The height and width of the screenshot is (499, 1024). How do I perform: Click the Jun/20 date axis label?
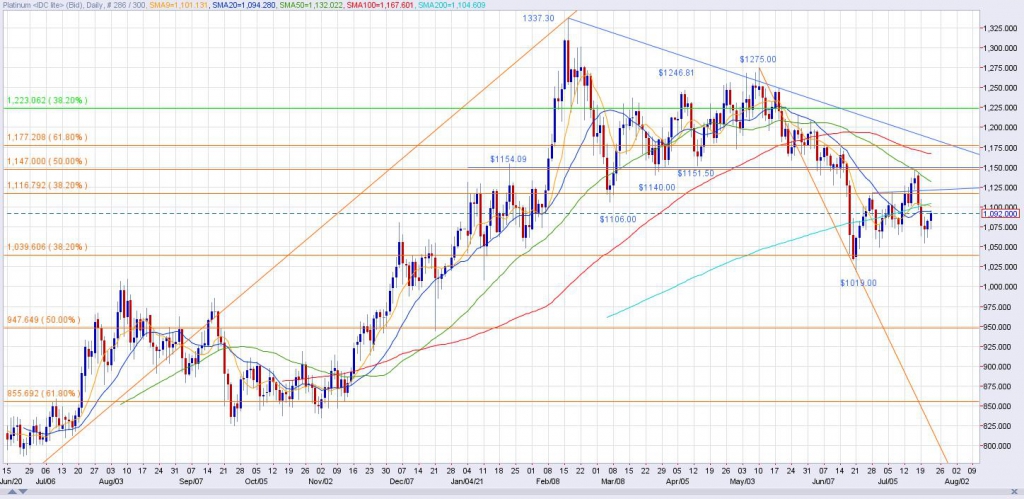[x=9, y=480]
